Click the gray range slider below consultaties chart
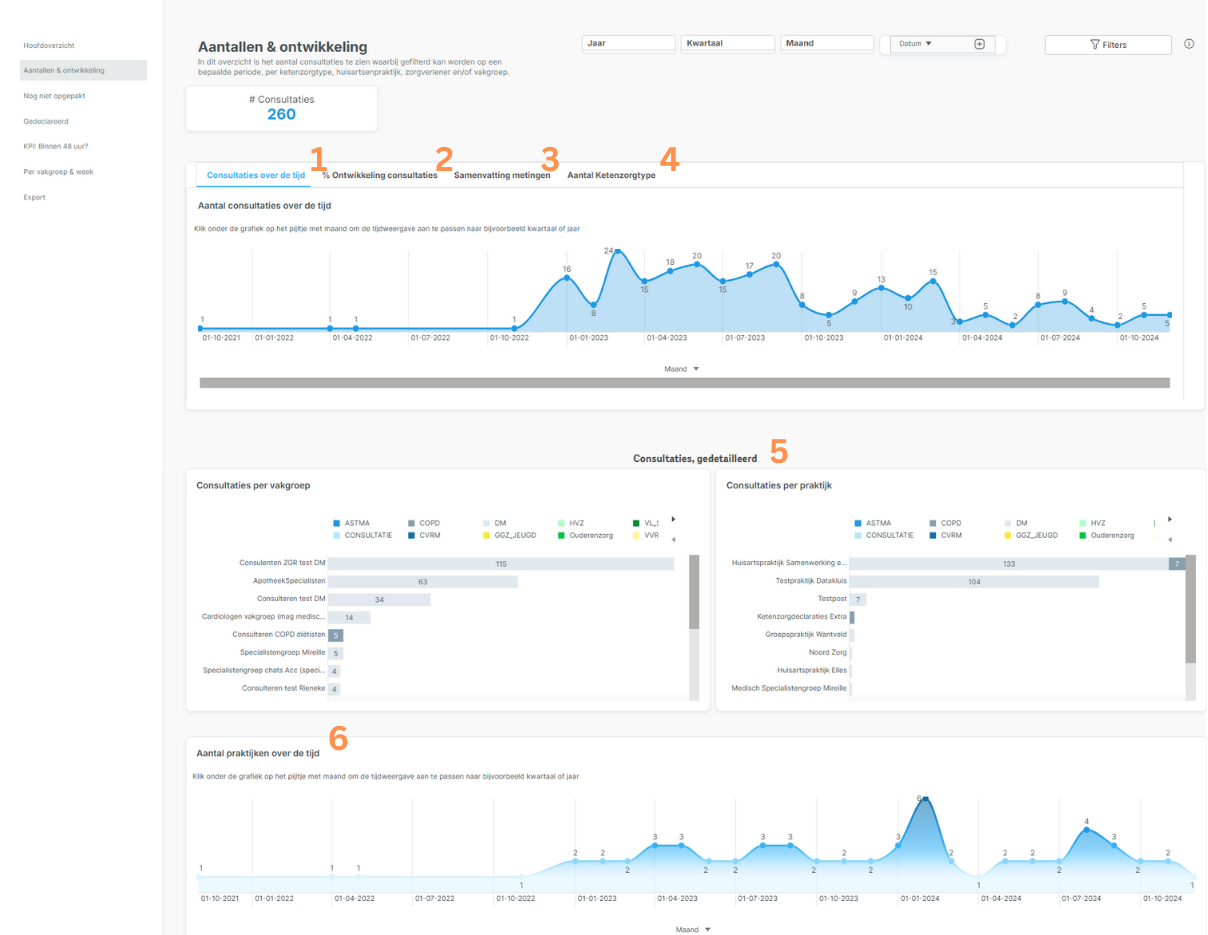Image resolution: width=1208 pixels, height=935 pixels. [684, 383]
